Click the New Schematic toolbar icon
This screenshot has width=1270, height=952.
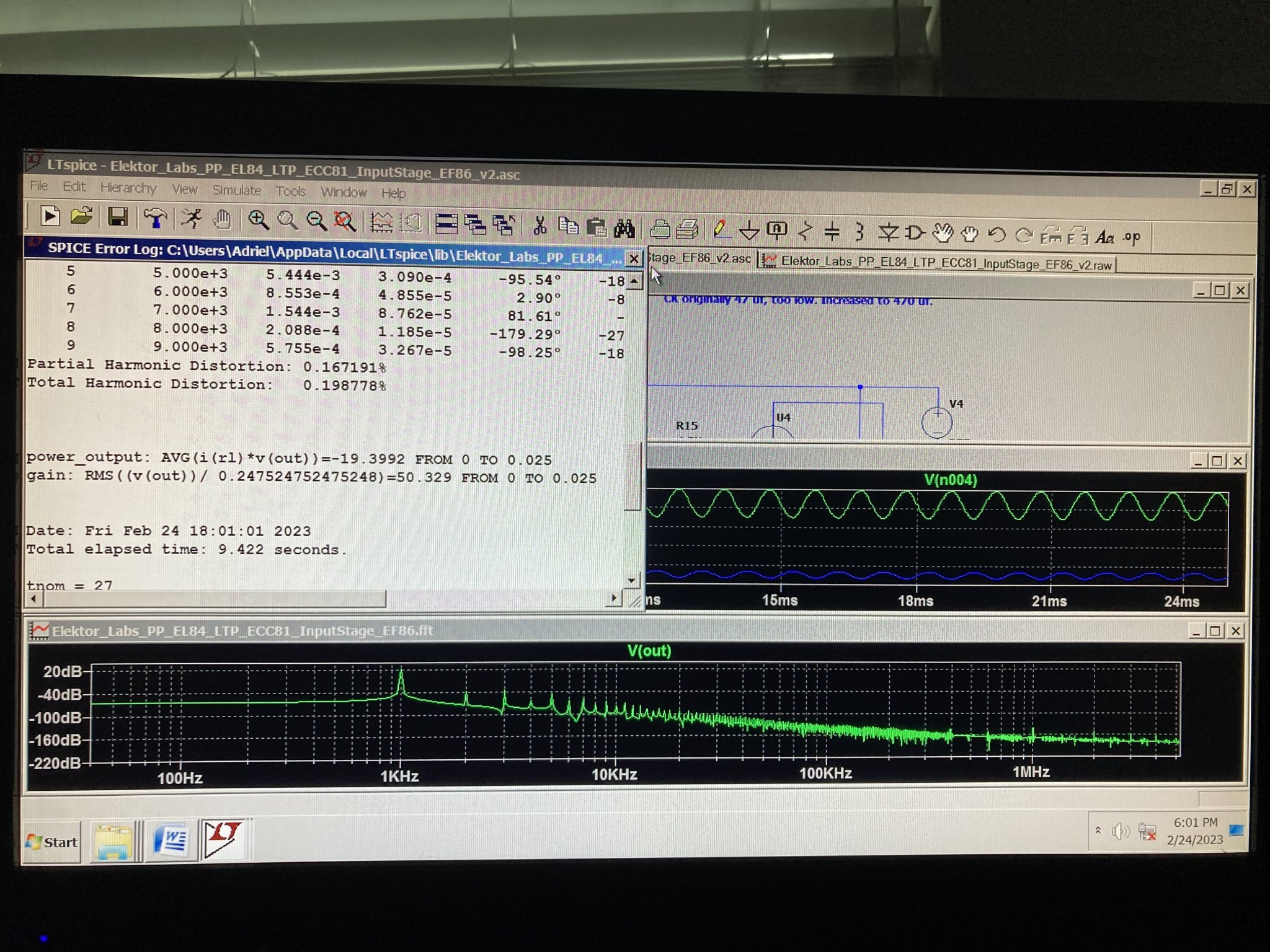pos(49,216)
